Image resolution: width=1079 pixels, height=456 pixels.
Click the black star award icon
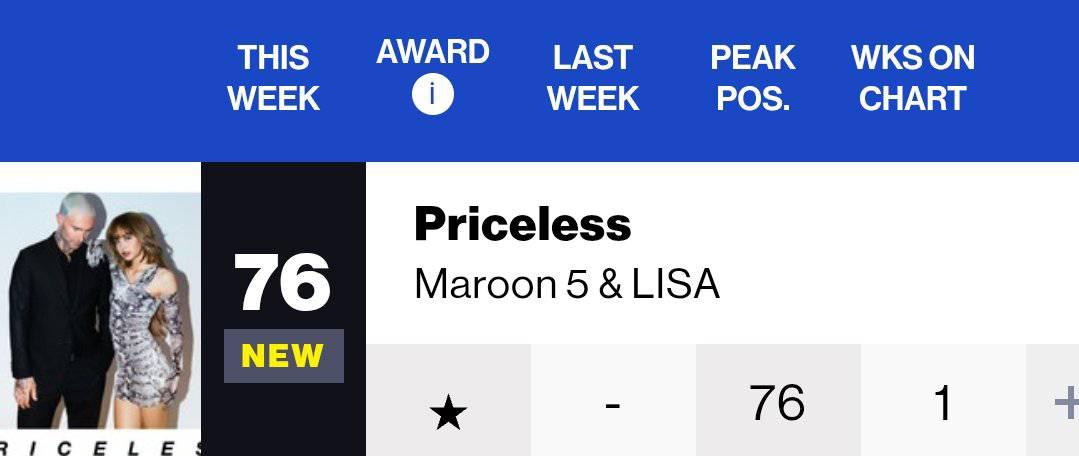(448, 415)
